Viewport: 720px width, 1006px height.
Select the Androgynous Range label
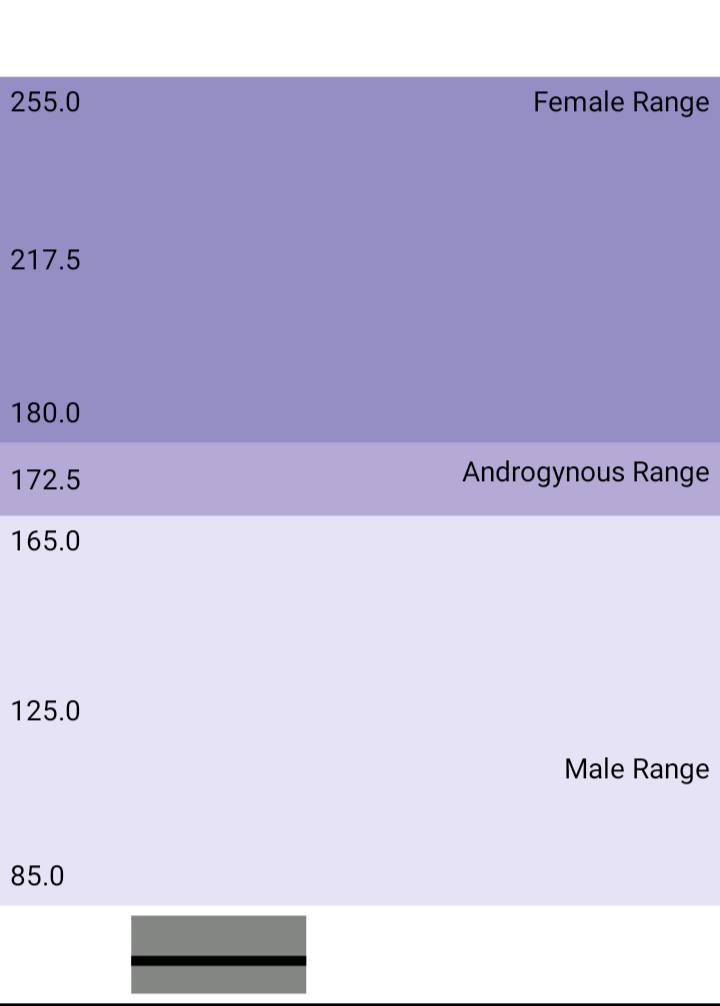point(586,473)
